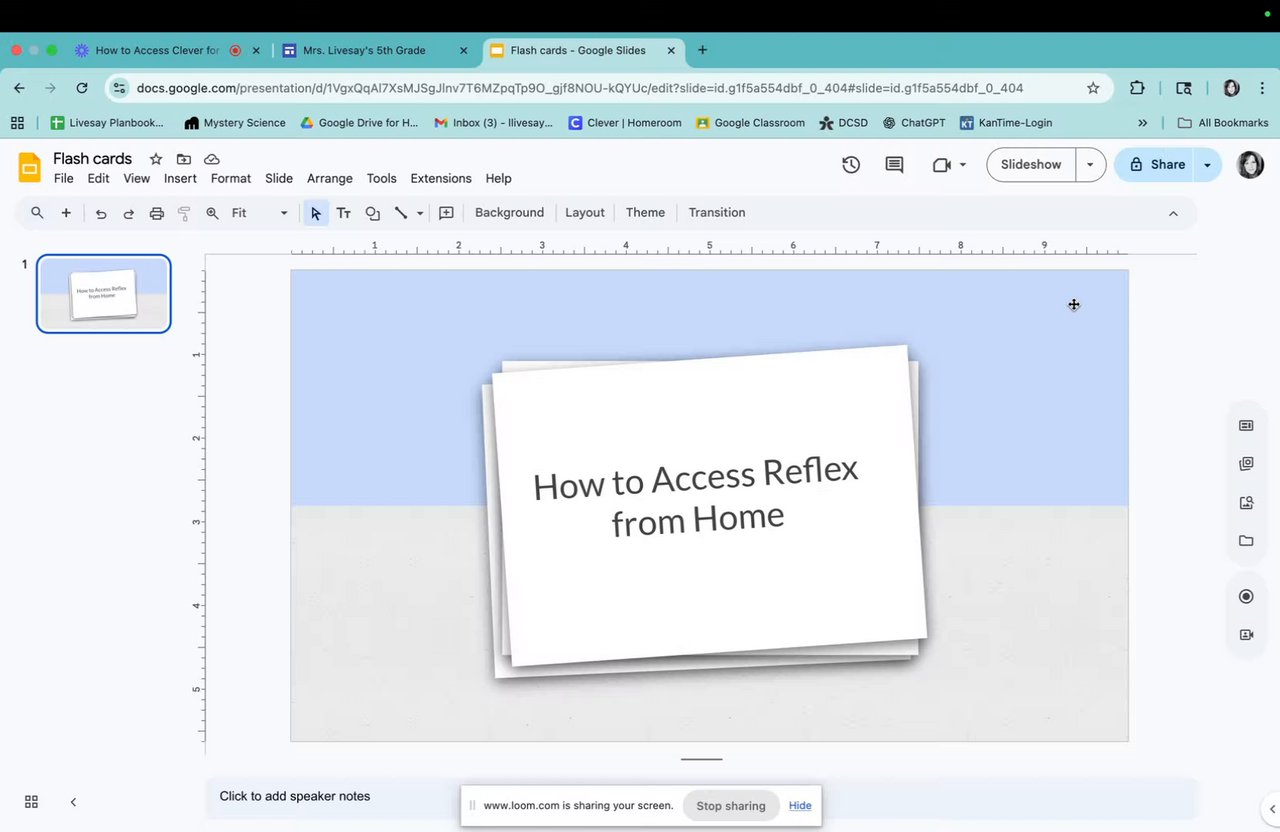1280x832 pixels.
Task: Click the image search icon in the side panel
Action: [x=1246, y=503]
